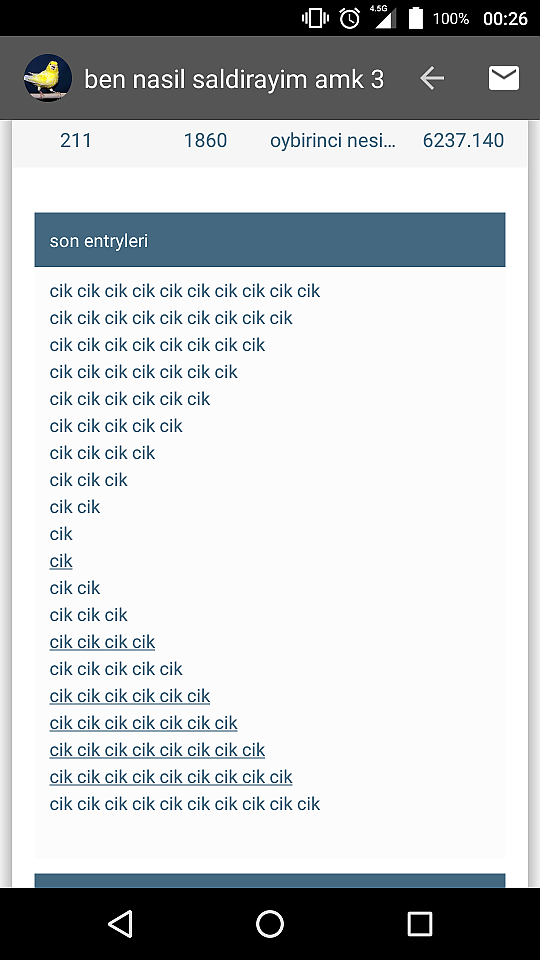The height and width of the screenshot is (960, 540).
Task: Tap the battery status icon
Action: pos(416,18)
